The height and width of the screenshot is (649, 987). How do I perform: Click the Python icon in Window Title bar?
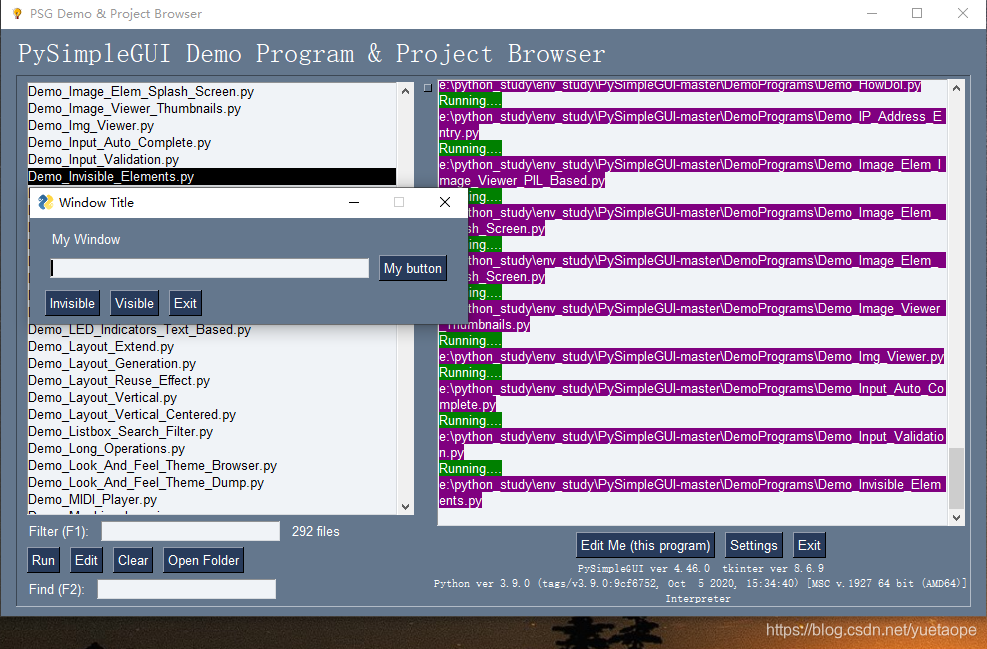(x=45, y=202)
